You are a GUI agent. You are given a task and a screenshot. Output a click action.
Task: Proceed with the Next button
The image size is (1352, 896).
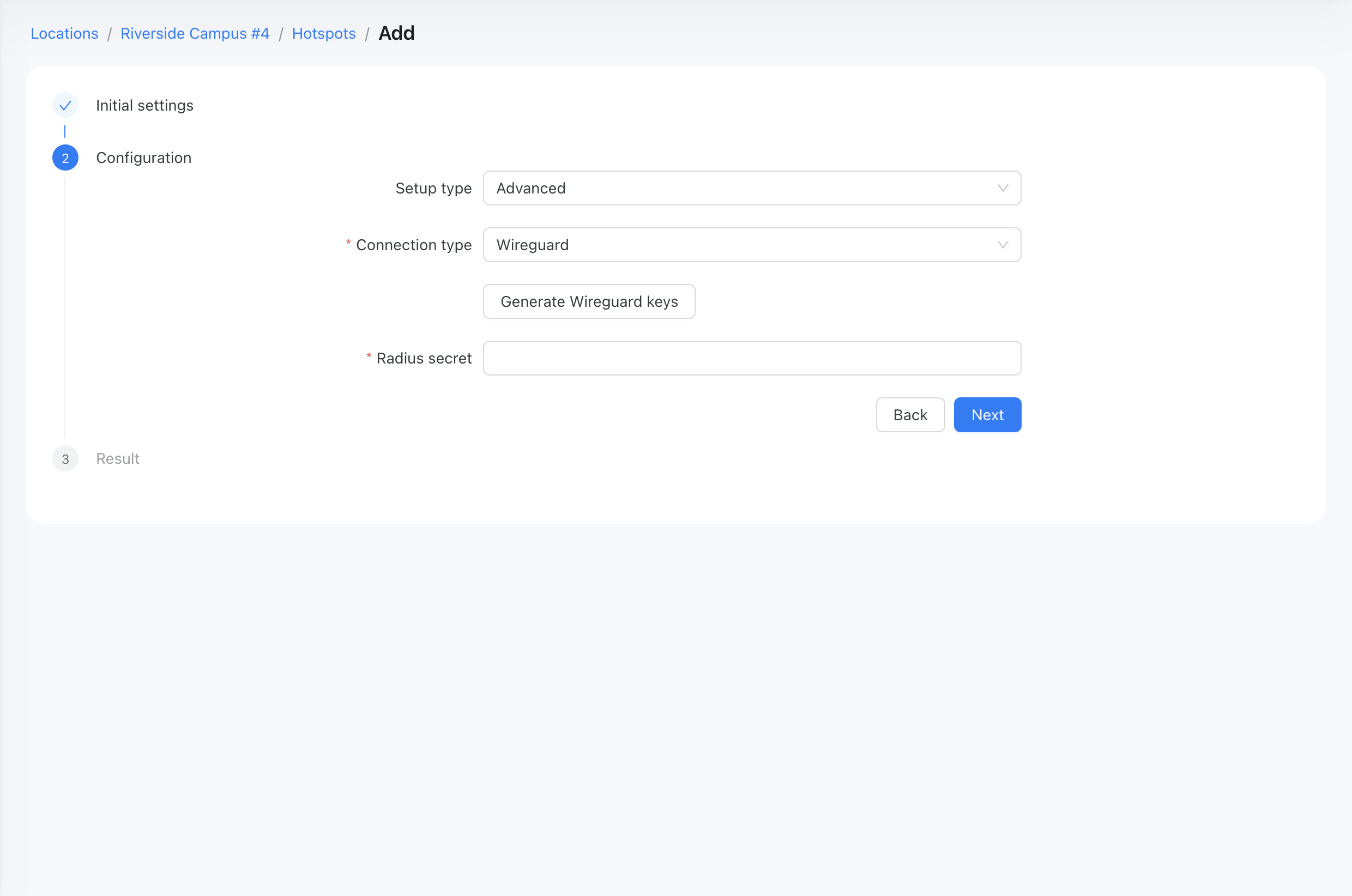987,415
